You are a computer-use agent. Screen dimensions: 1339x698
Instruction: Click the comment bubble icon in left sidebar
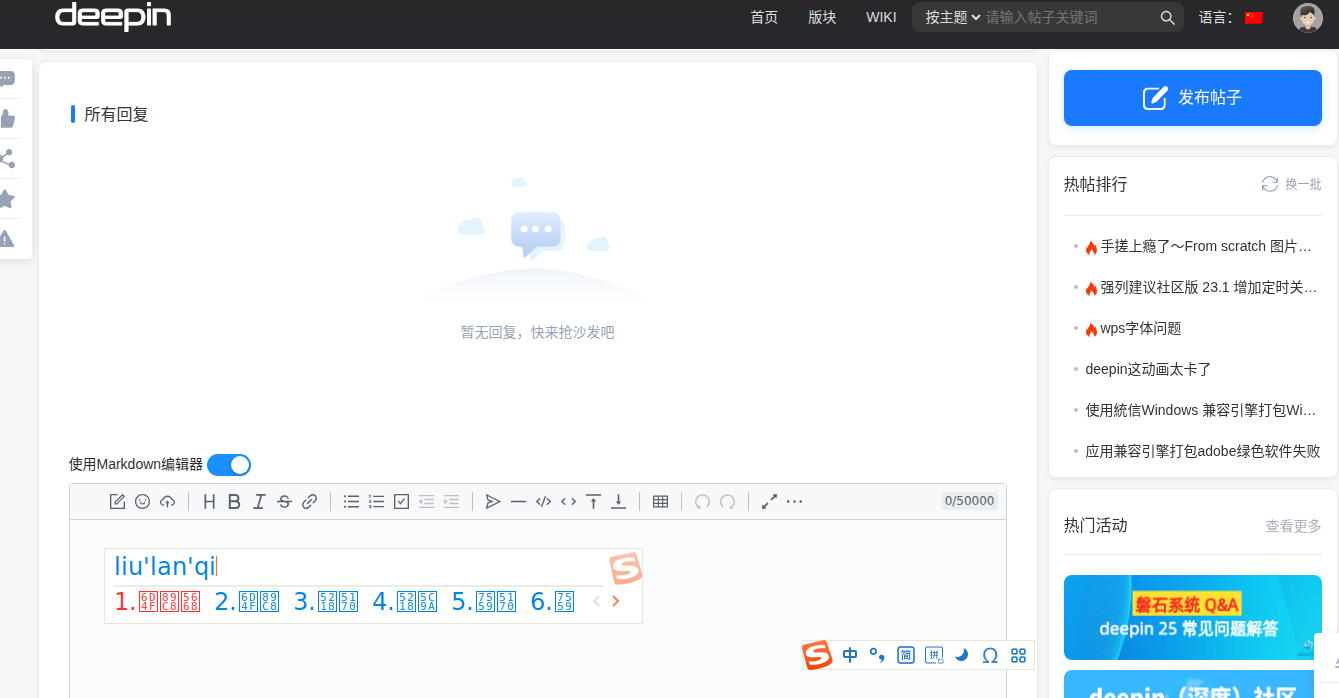pyautogui.click(x=7, y=79)
